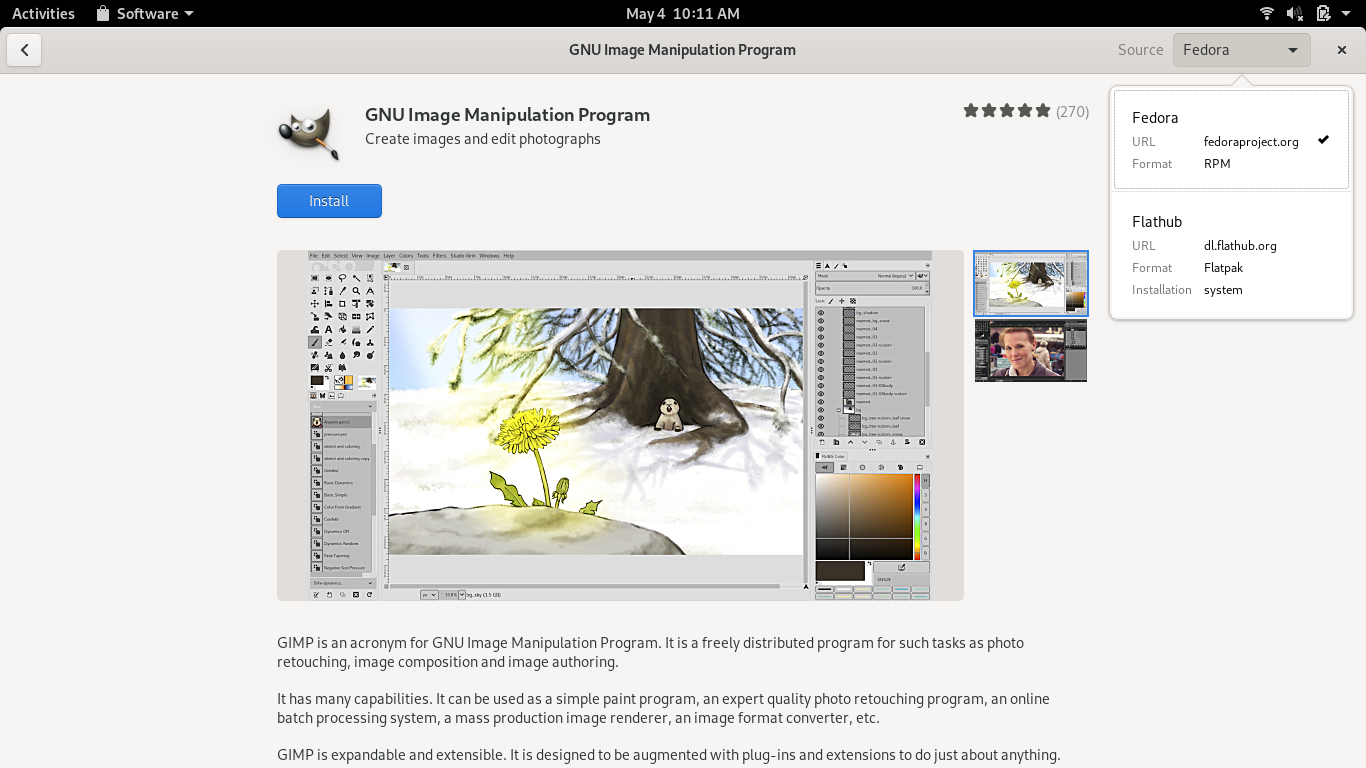Click the paragraph starting 'It has many capabilities'
1366x768 pixels.
[x=664, y=708]
